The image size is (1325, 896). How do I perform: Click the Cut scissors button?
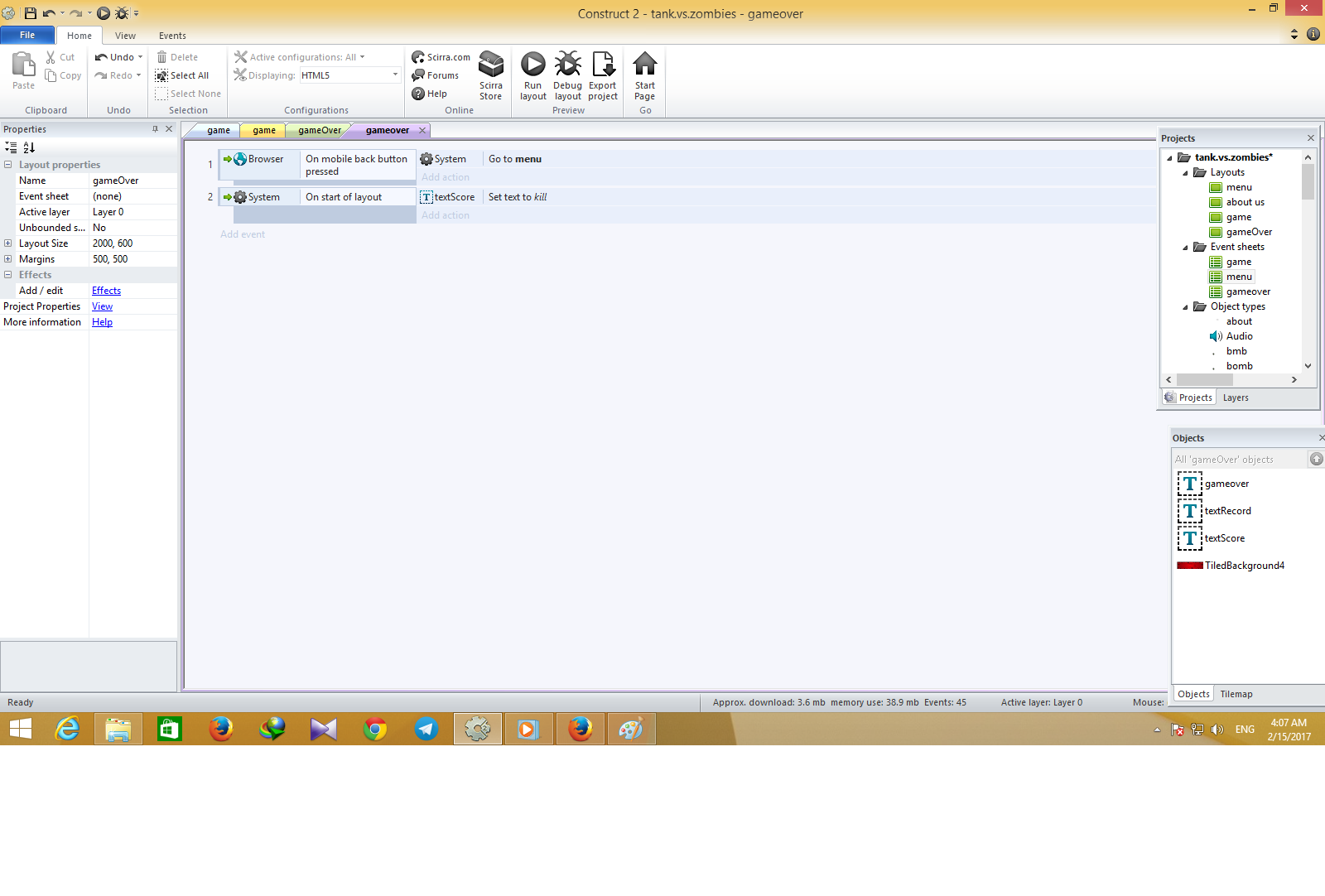60,57
